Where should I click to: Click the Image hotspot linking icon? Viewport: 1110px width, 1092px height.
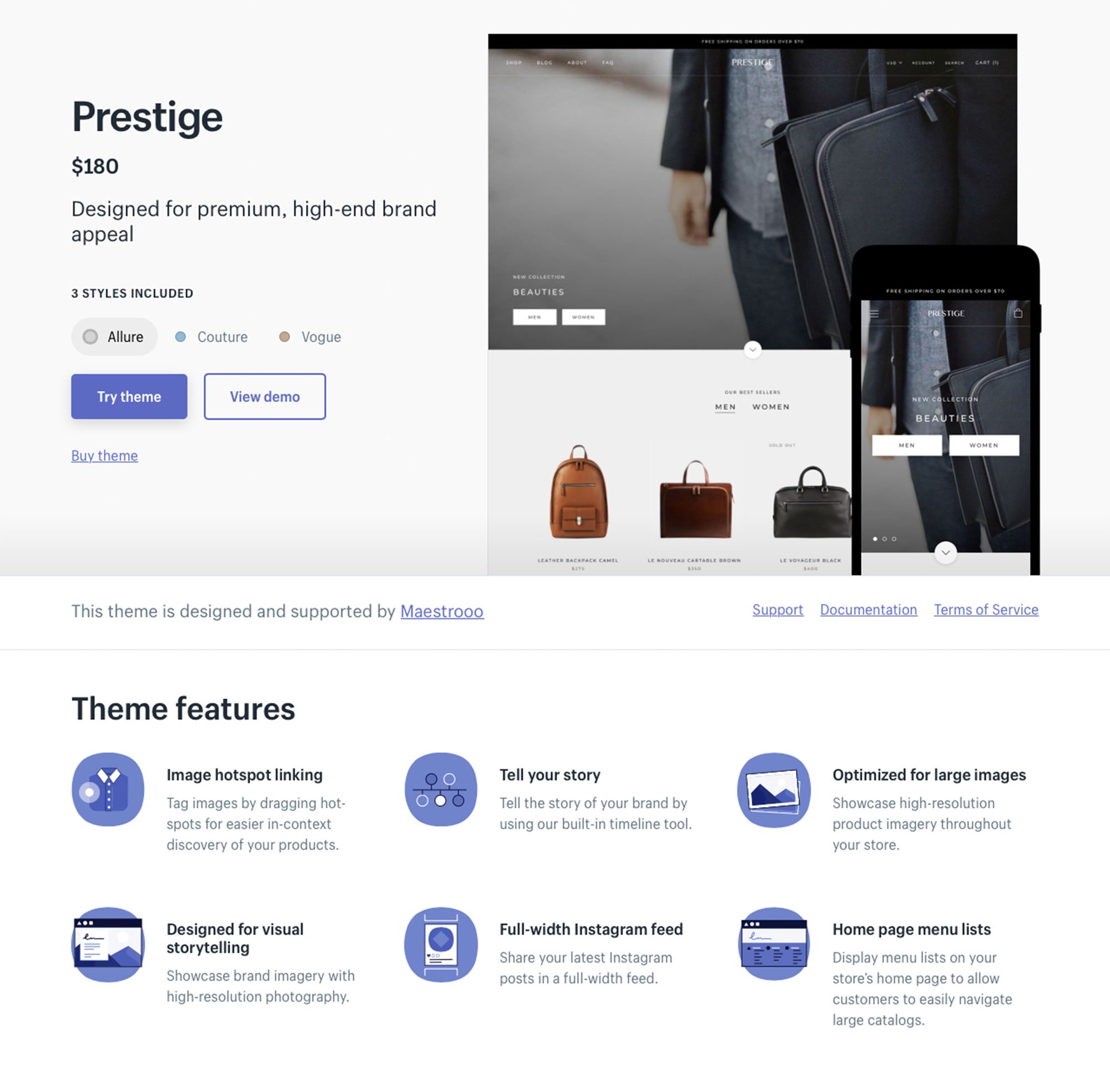108,789
